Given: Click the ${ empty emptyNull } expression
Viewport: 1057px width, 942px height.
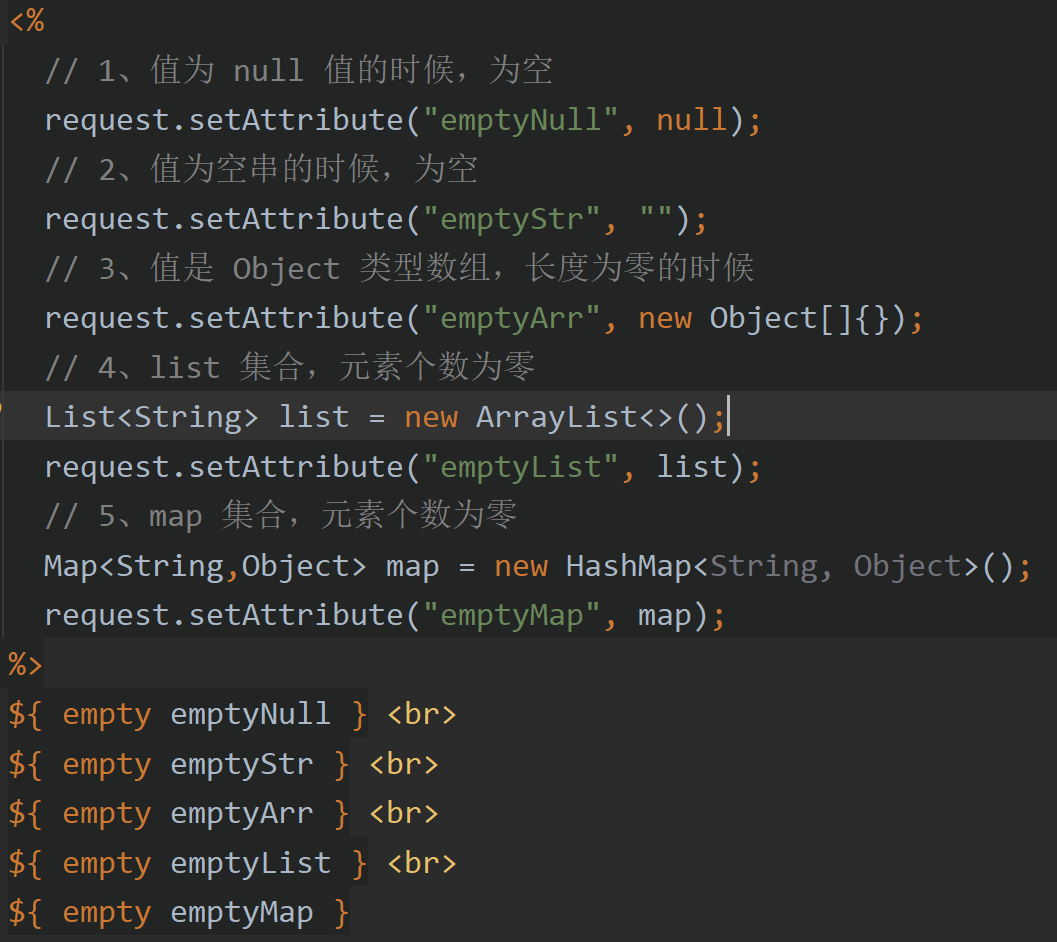Looking at the screenshot, I should point(187,715).
